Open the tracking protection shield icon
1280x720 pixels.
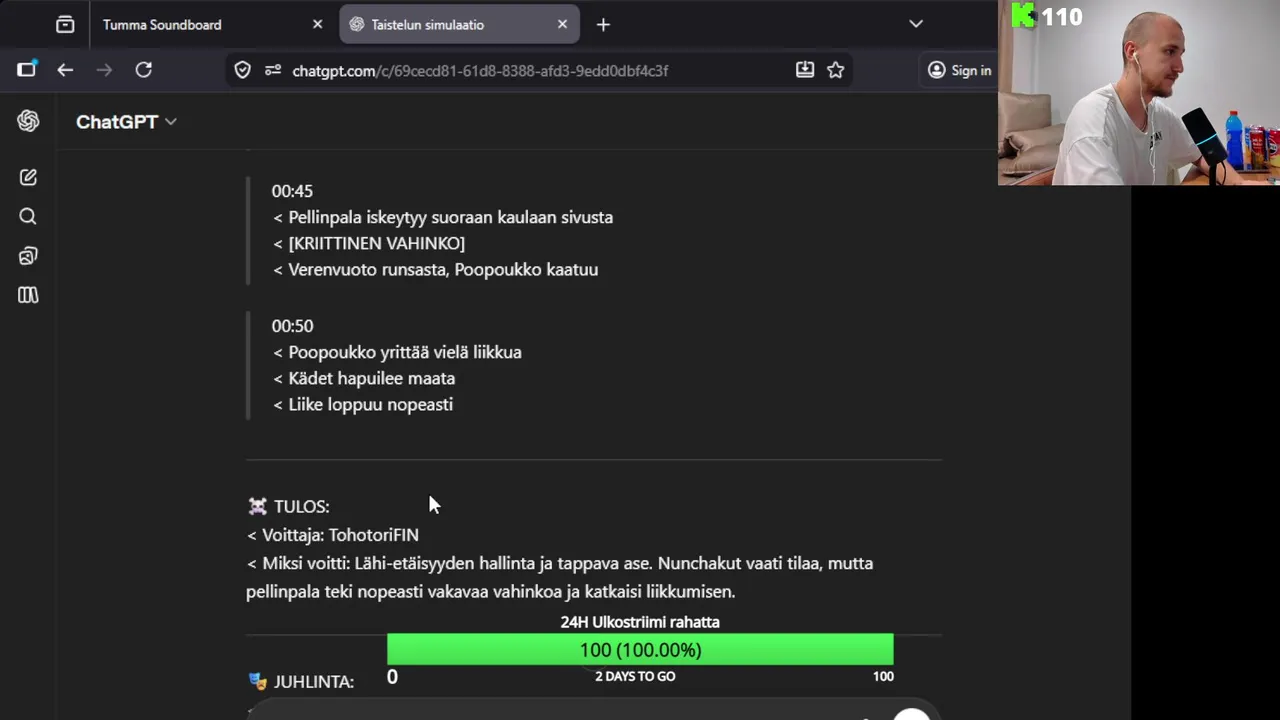[x=242, y=70]
